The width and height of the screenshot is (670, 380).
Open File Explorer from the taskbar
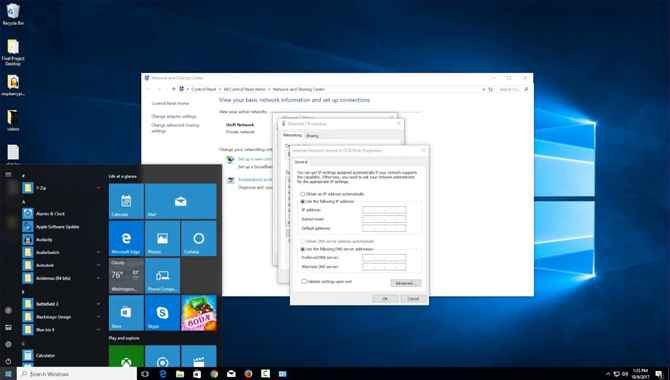tap(180, 374)
